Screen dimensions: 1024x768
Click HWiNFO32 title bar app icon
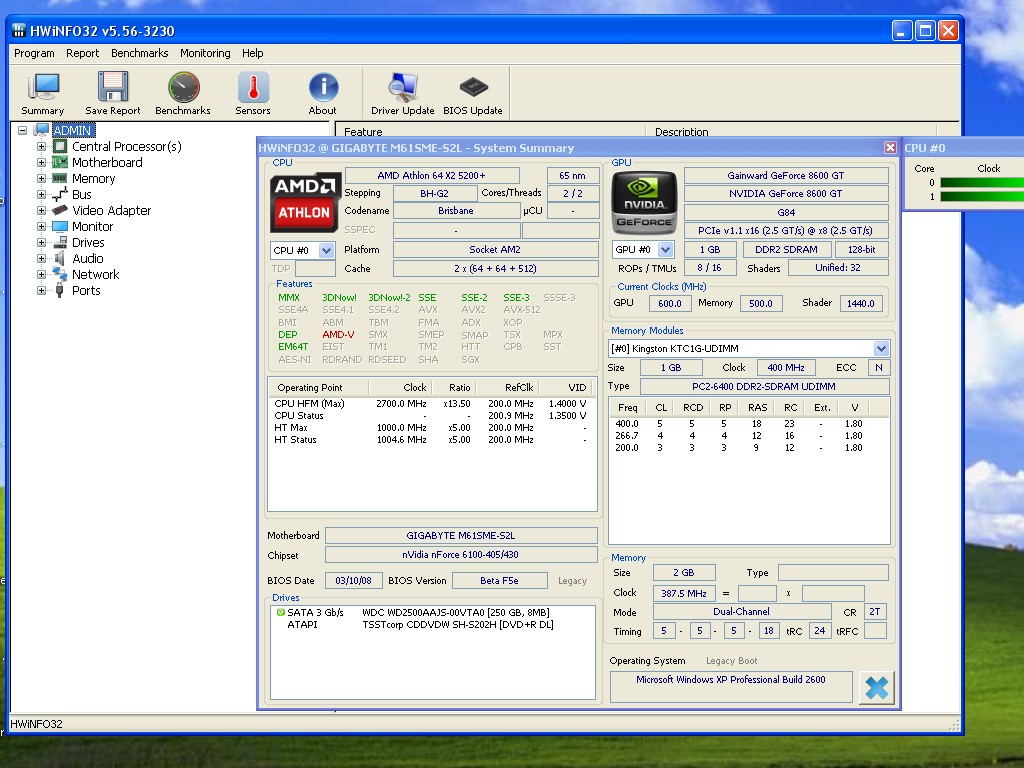19,31
